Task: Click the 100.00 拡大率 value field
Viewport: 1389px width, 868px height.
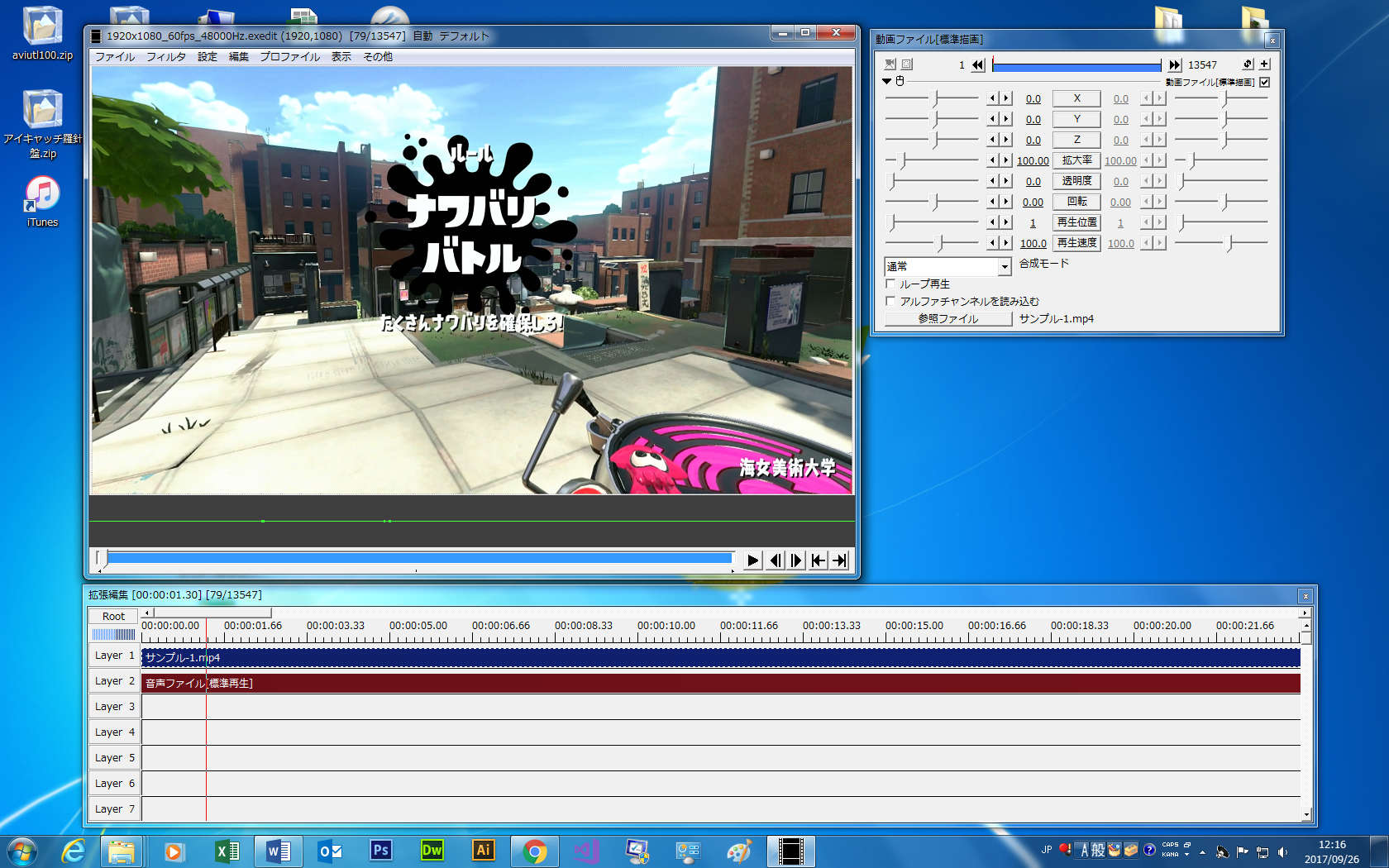Action: (x=1033, y=161)
